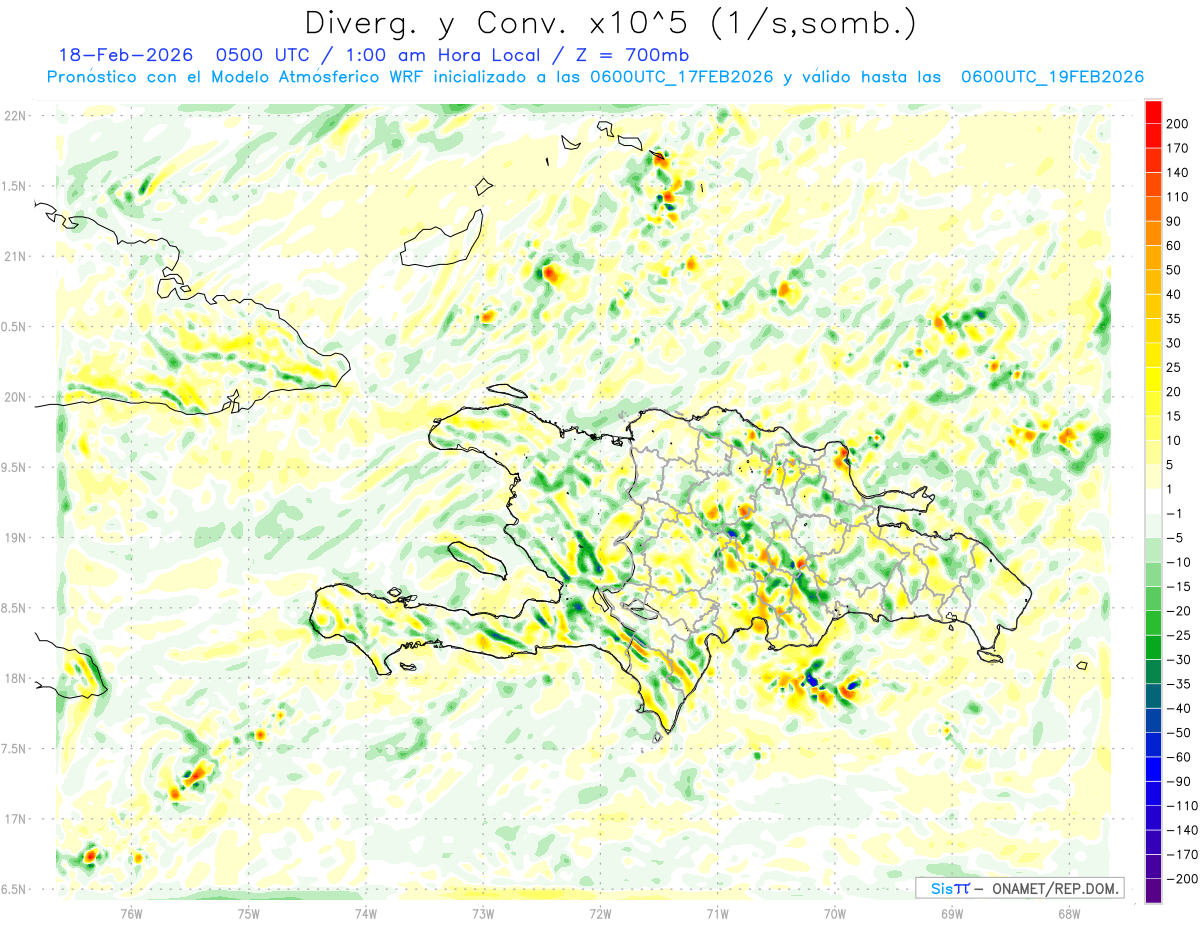The image size is (1200, 927).
Task: Click the '19N' latitude axis label
Action: 16,538
